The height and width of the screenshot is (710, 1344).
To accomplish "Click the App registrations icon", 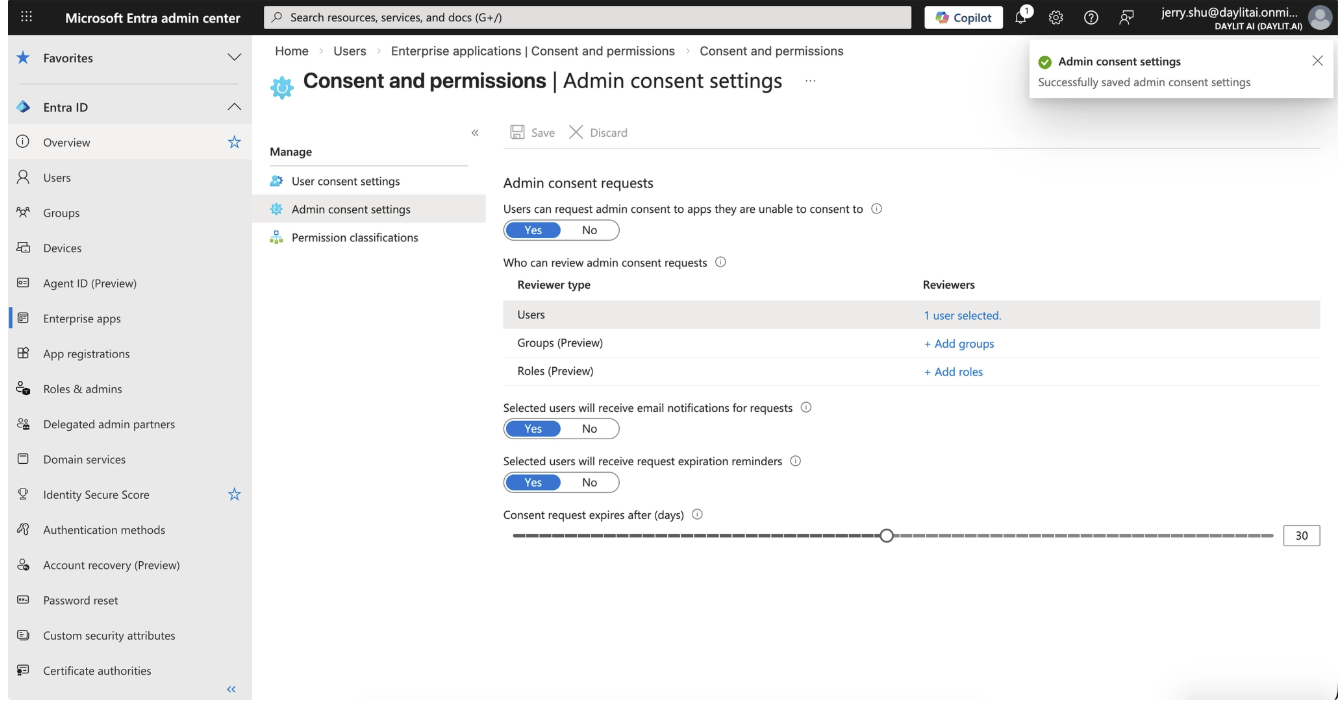I will (22, 354).
